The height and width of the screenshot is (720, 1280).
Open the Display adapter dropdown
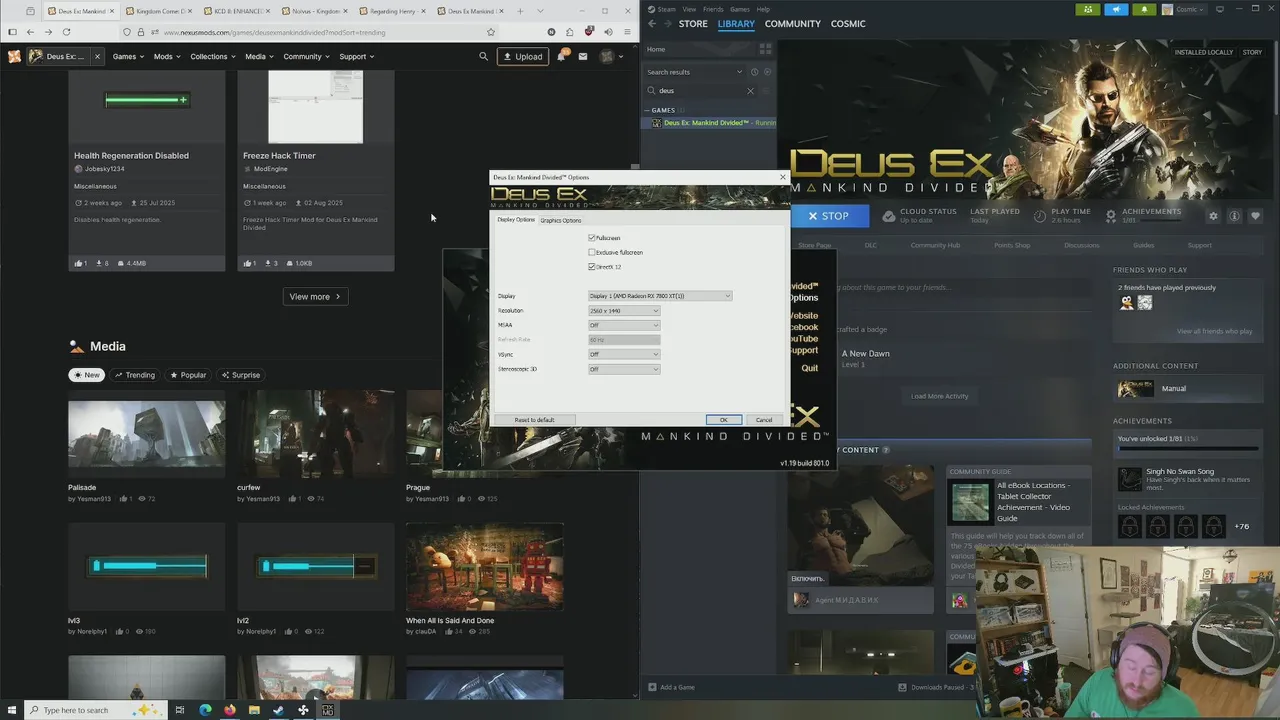pos(660,296)
